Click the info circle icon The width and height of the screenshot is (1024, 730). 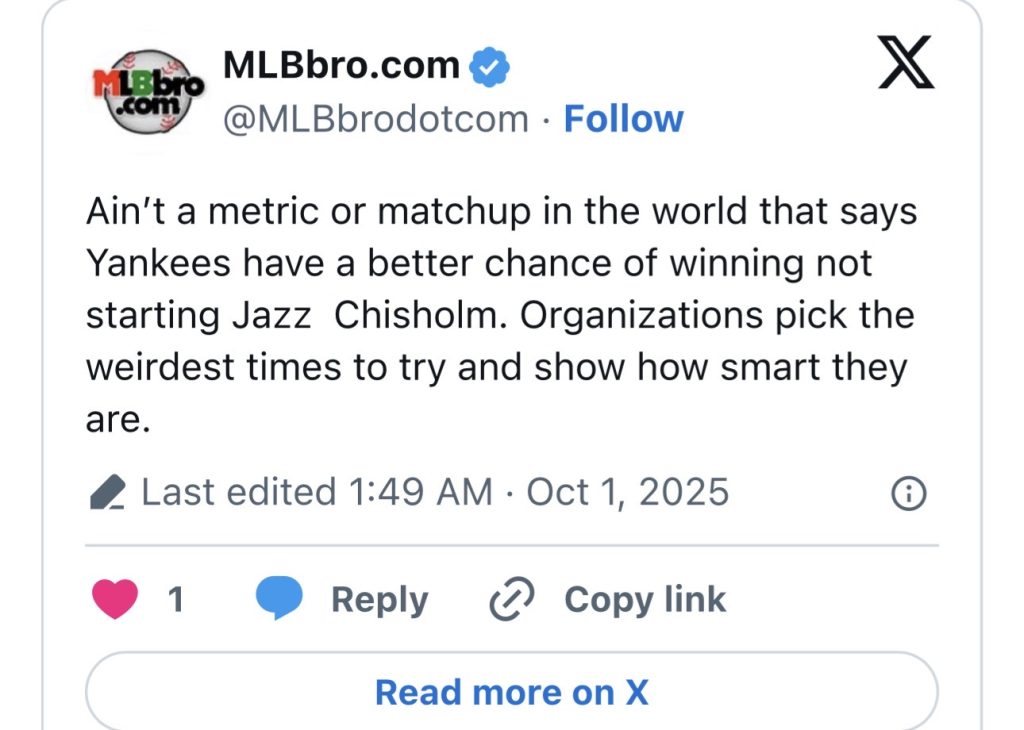[908, 494]
